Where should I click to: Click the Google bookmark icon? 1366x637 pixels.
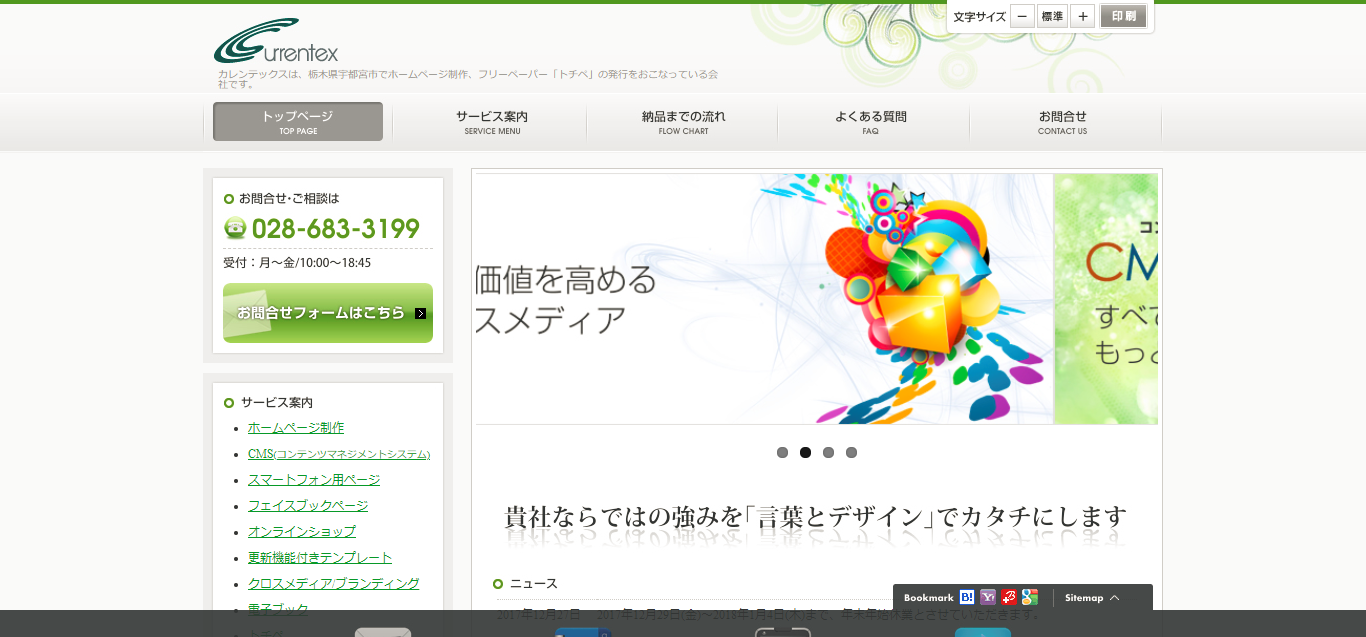(1029, 597)
